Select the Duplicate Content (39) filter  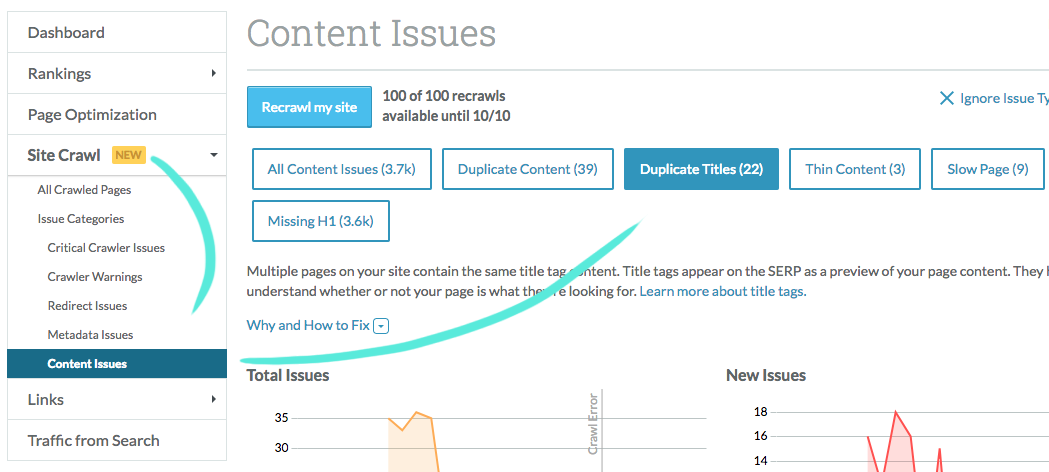pos(527,169)
